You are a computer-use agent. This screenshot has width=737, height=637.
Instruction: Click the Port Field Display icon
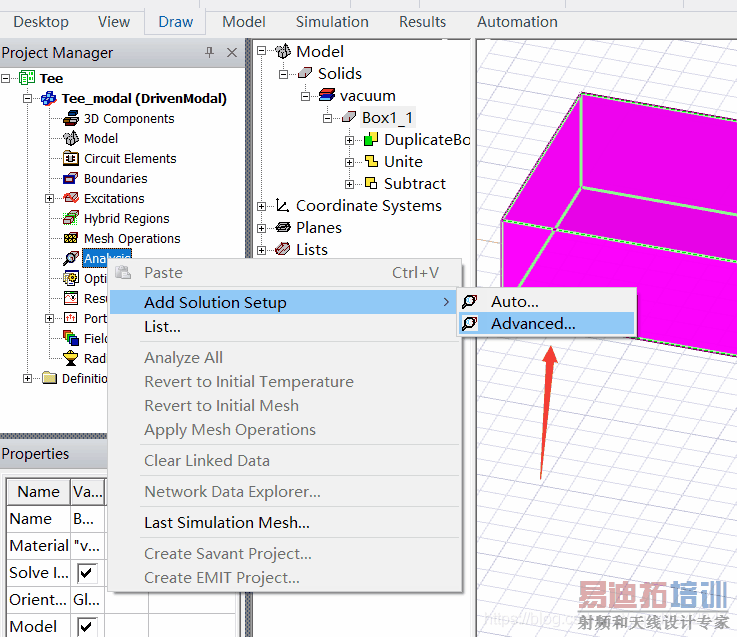[71, 318]
